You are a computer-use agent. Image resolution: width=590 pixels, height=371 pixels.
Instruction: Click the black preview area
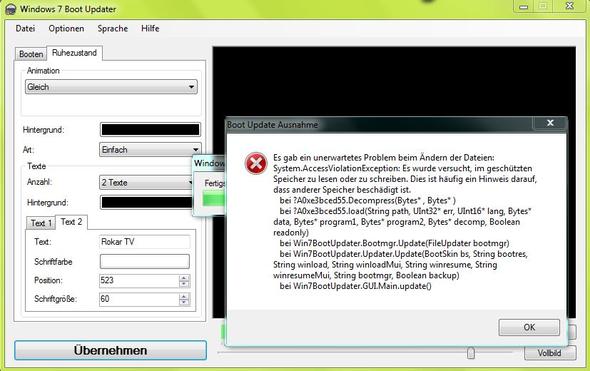pyautogui.click(x=394, y=81)
